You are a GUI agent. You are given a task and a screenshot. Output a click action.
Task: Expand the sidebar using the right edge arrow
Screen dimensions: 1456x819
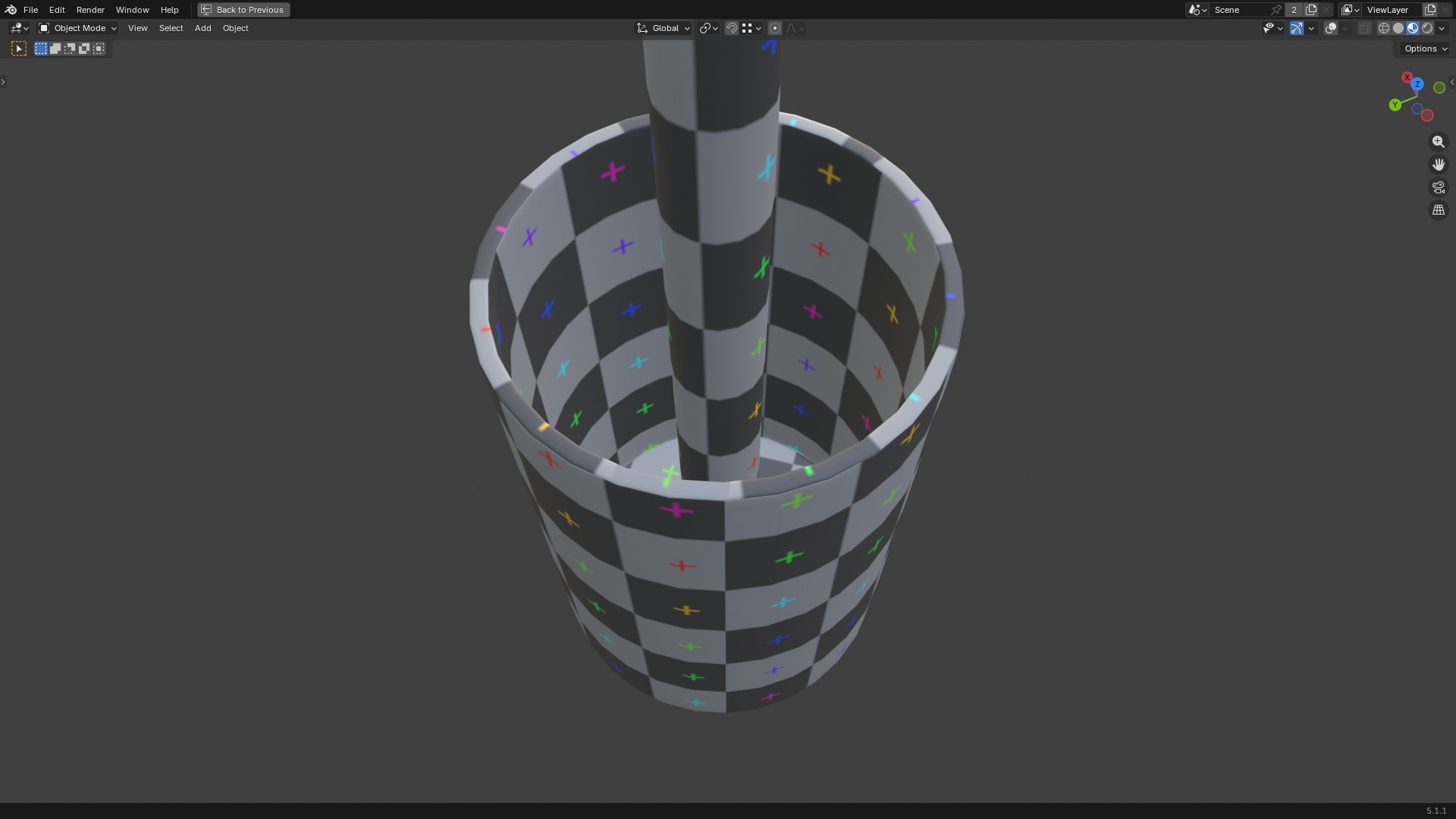1452,82
